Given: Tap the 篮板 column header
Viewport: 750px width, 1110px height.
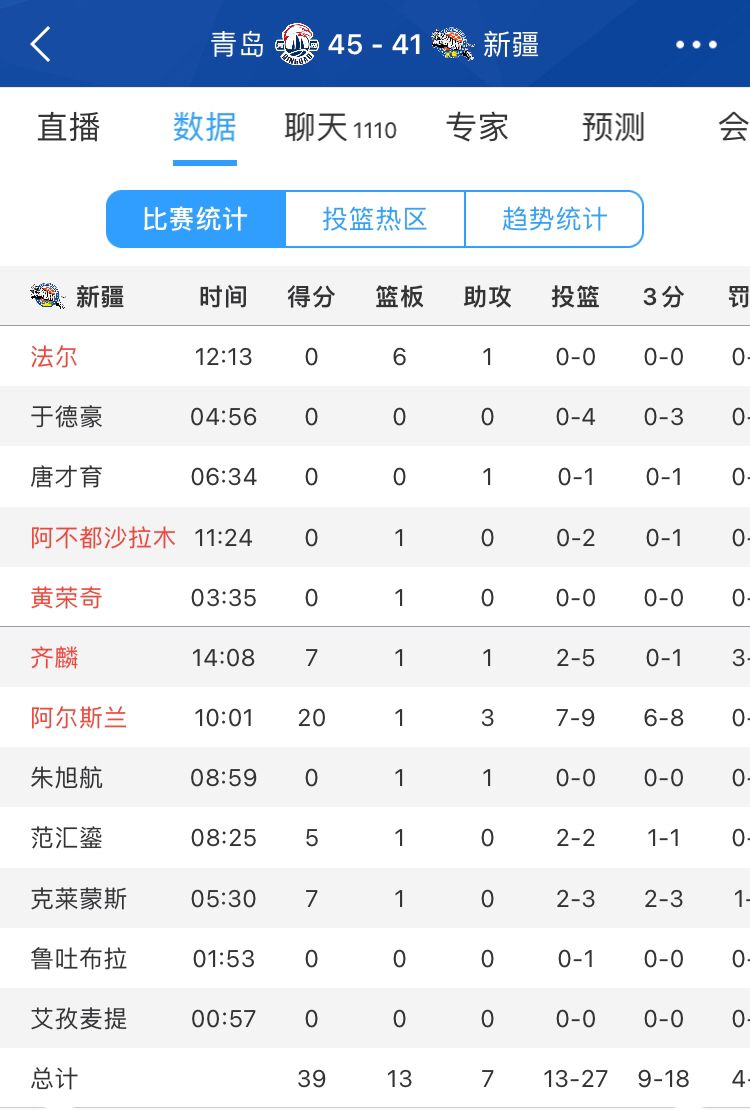Looking at the screenshot, I should click(x=399, y=297).
